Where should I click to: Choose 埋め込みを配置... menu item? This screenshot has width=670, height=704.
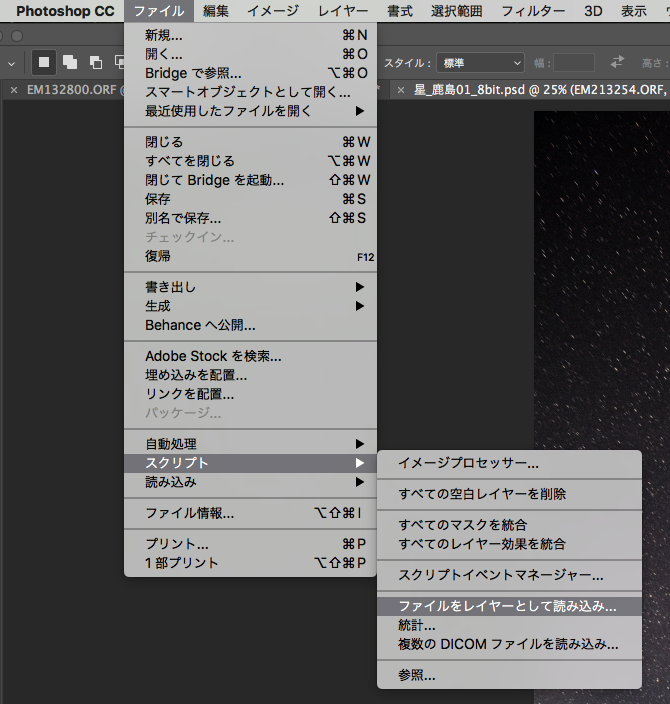pyautogui.click(x=250, y=375)
